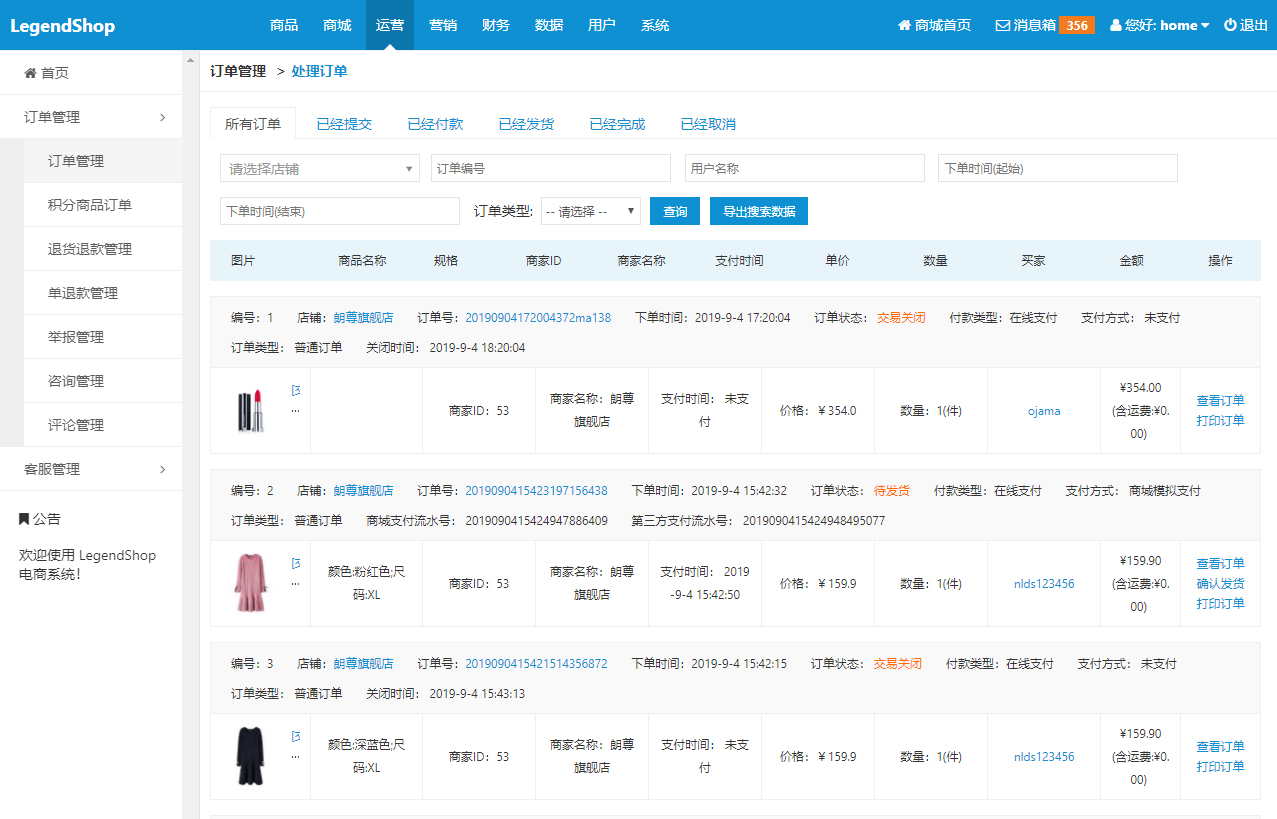Click the pink dress product thumbnail
Screen dimensions: 1277x819
click(251, 583)
